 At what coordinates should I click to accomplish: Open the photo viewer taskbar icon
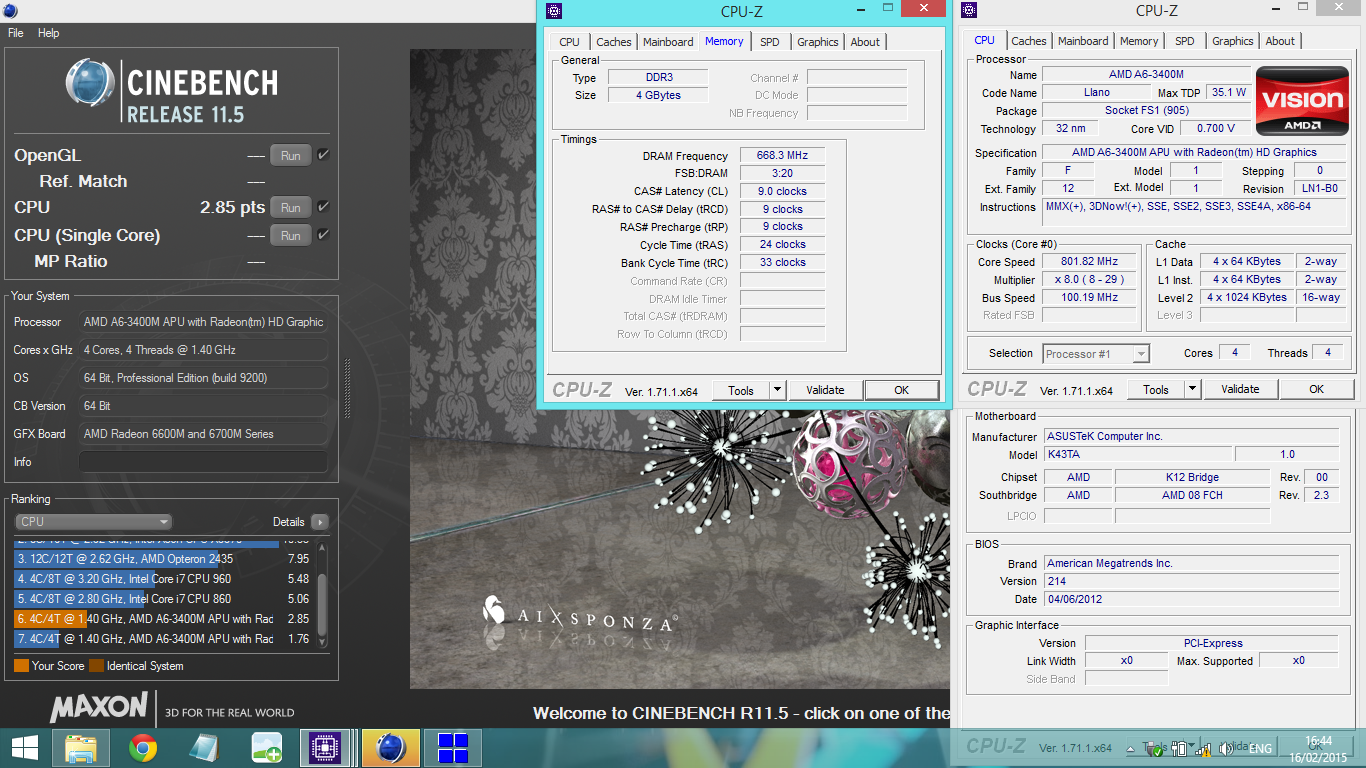coord(266,748)
